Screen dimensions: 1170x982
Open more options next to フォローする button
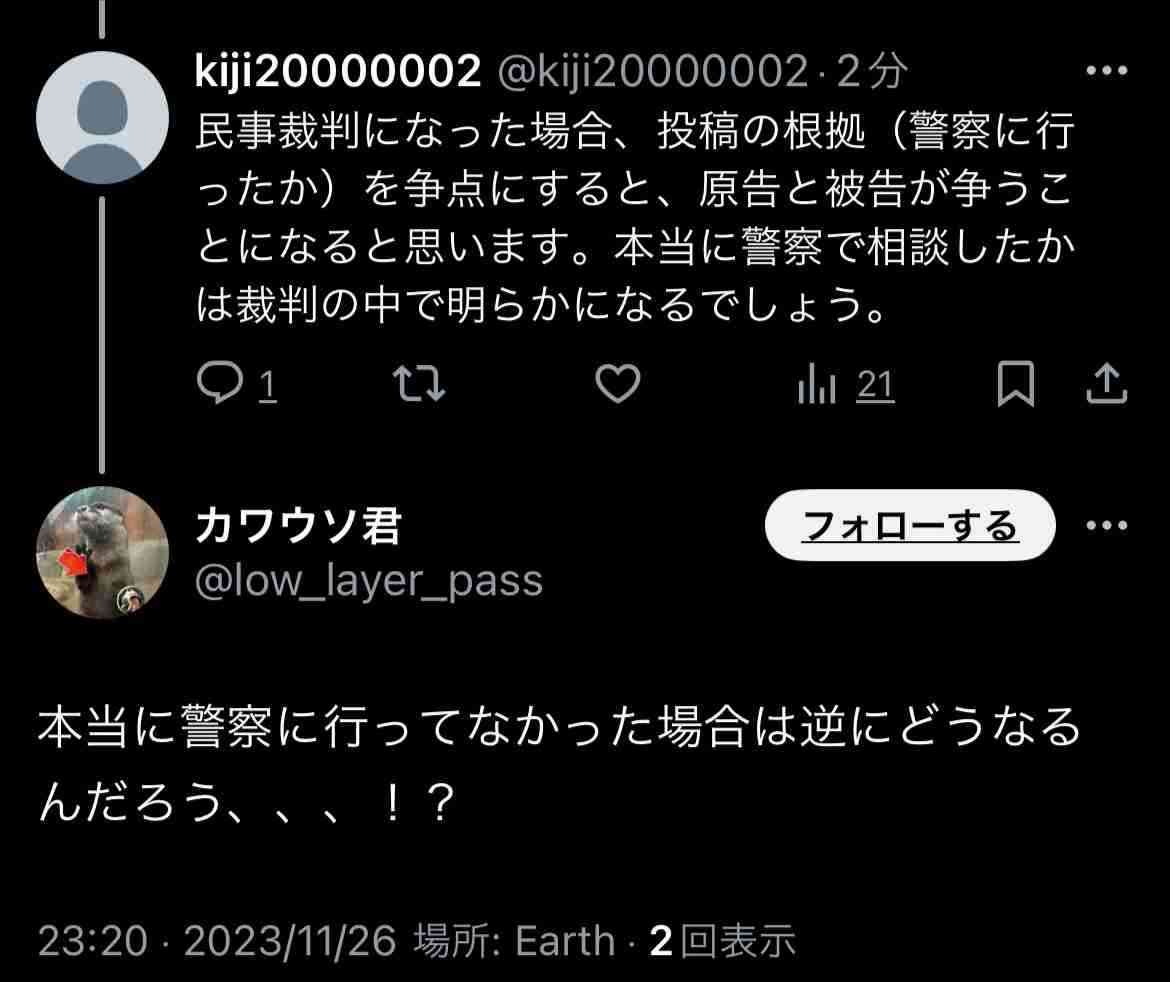1107,525
